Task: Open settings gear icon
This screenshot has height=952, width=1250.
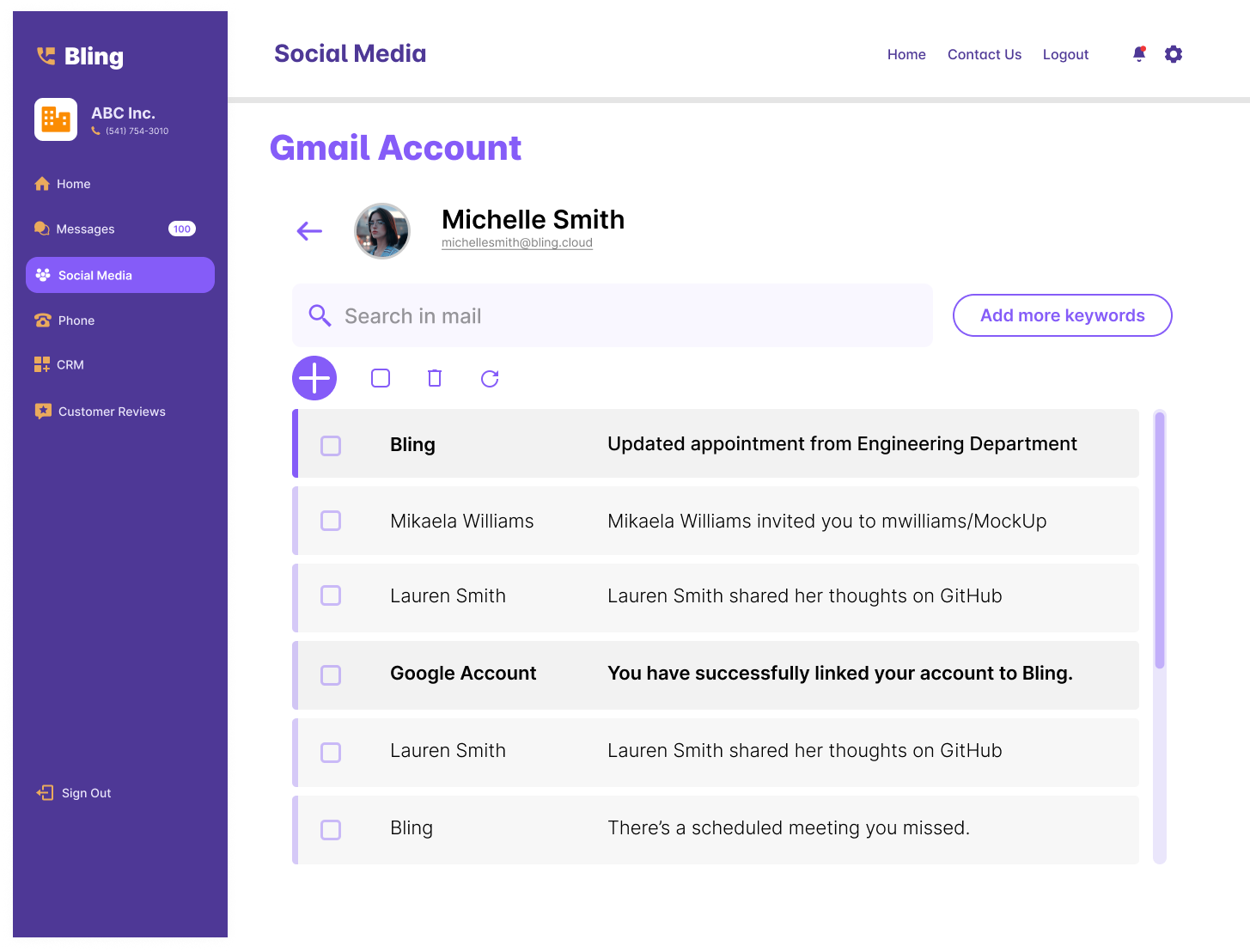Action: [1174, 54]
